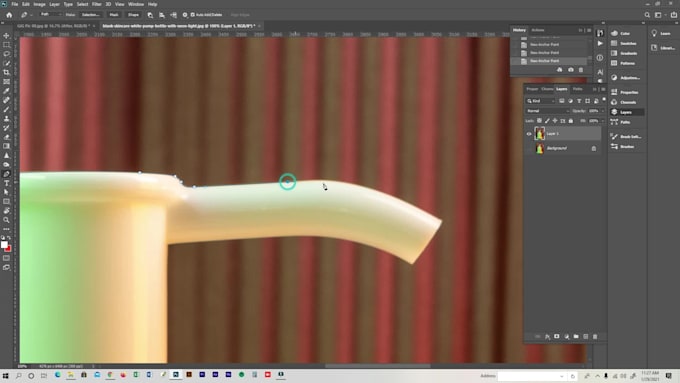Viewport: 680px width, 383px height.
Task: Open the File menu
Action: click(x=15, y=4)
